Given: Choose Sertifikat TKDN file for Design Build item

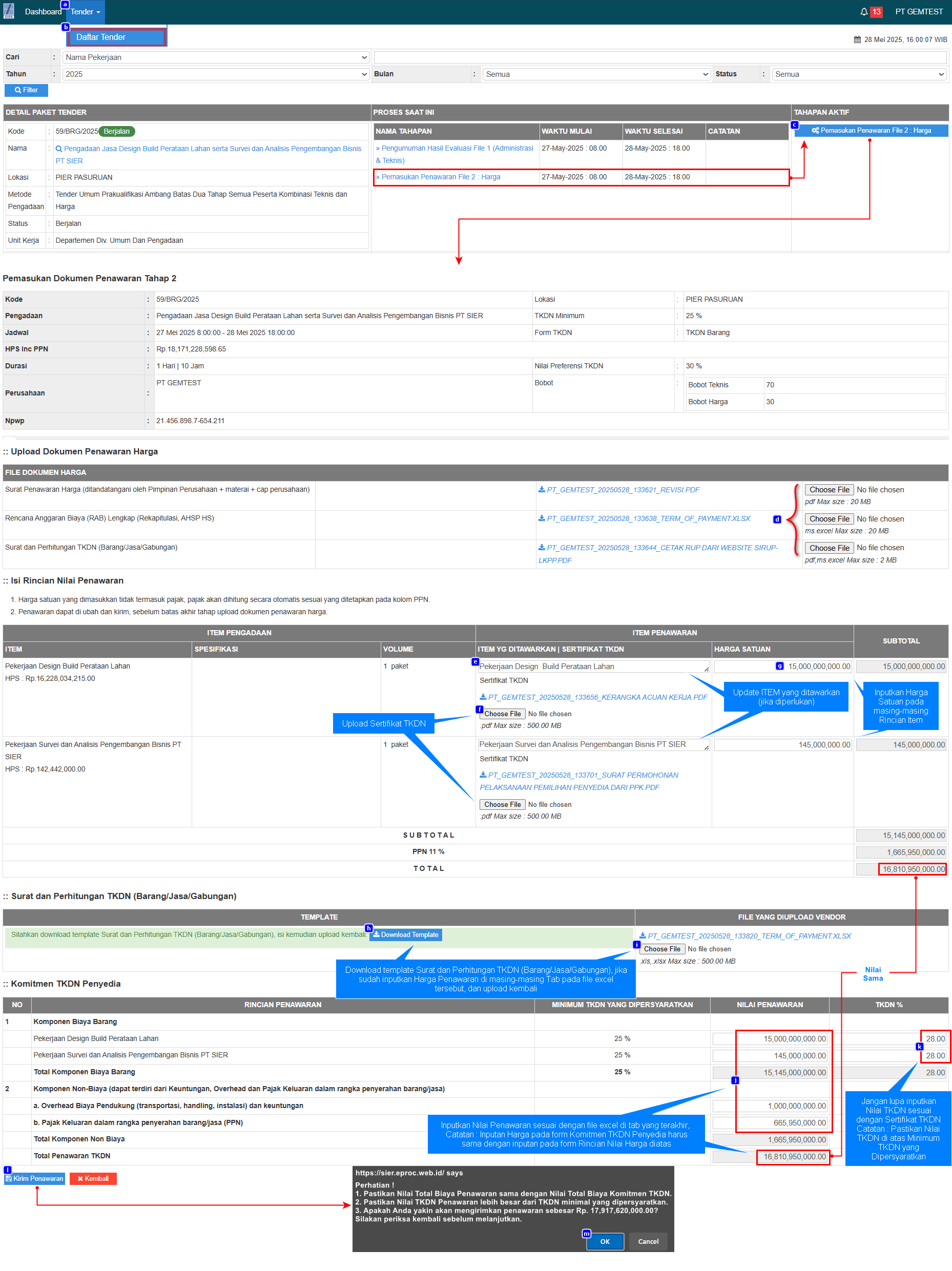Looking at the screenshot, I should [503, 714].
